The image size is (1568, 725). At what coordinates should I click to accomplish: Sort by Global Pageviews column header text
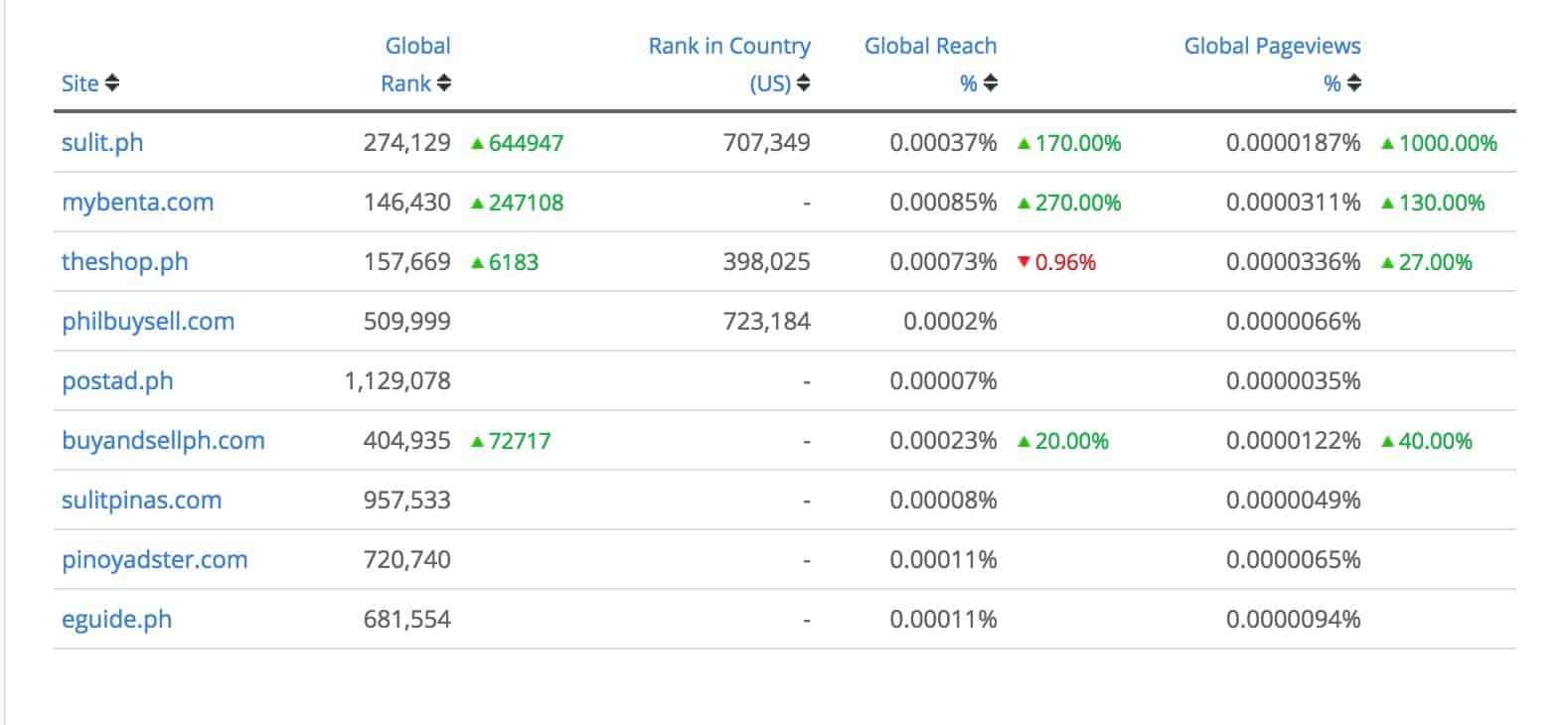coord(1272,47)
